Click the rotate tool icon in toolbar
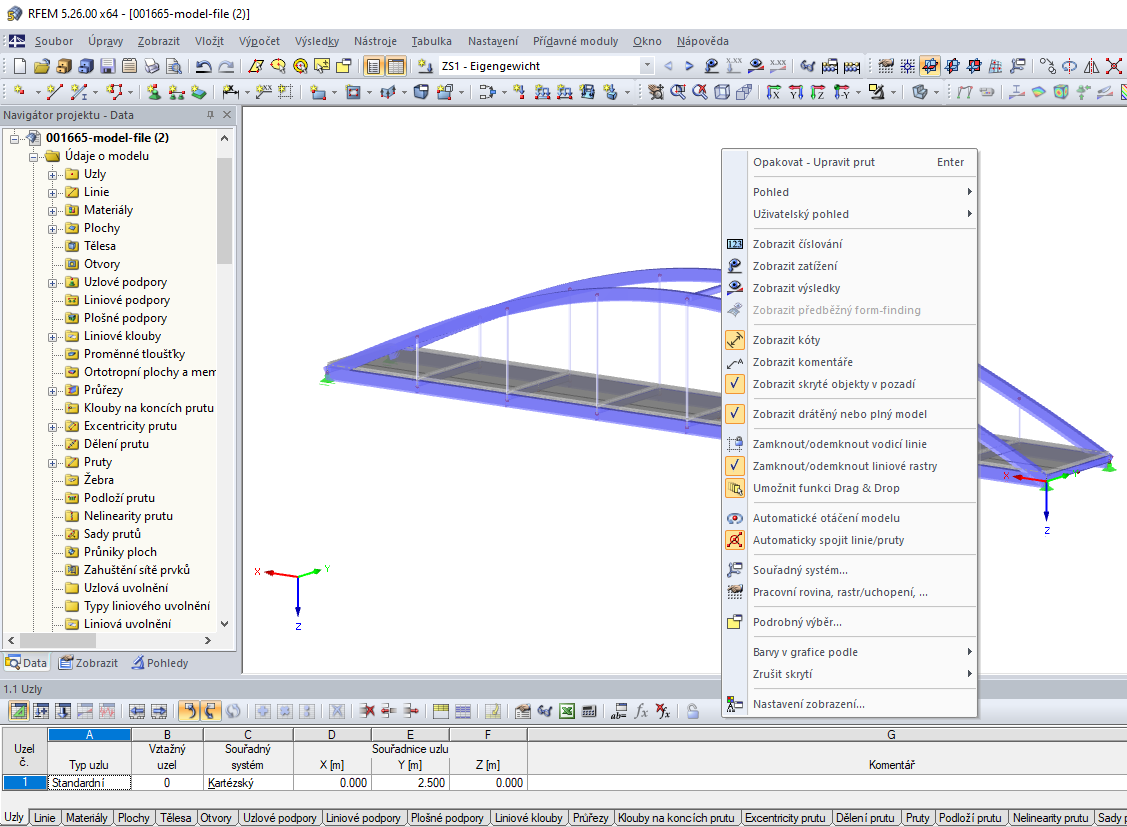 [x=1070, y=66]
